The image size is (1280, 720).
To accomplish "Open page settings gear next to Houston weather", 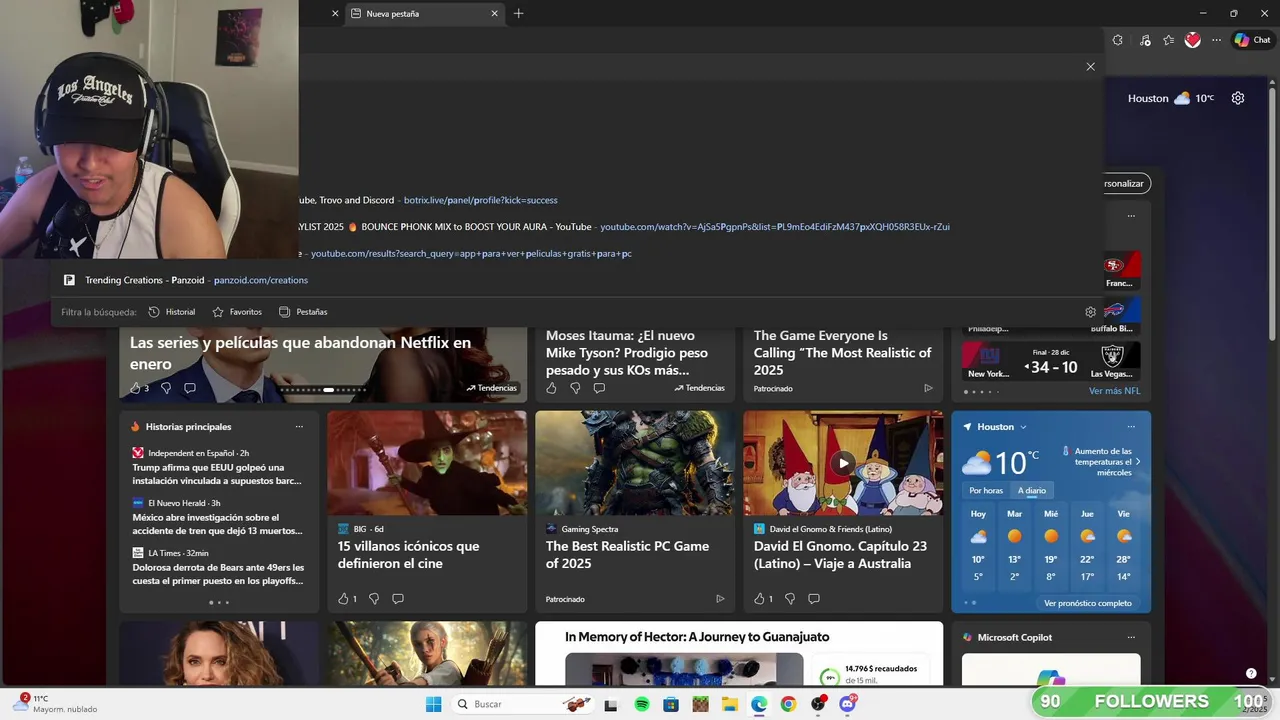I will tap(1238, 98).
